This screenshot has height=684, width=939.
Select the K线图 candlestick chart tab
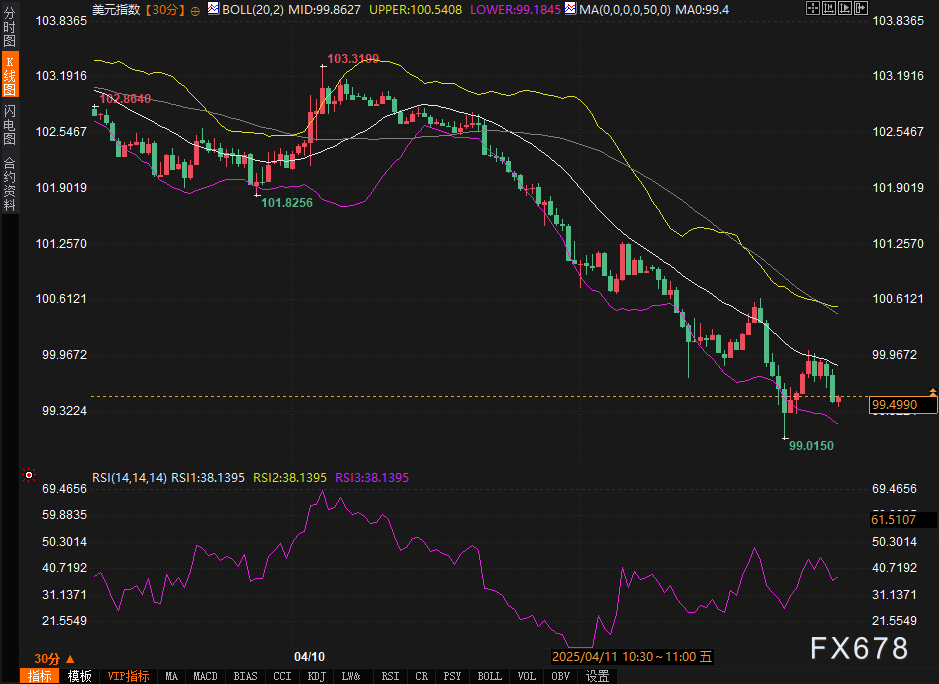[9, 76]
